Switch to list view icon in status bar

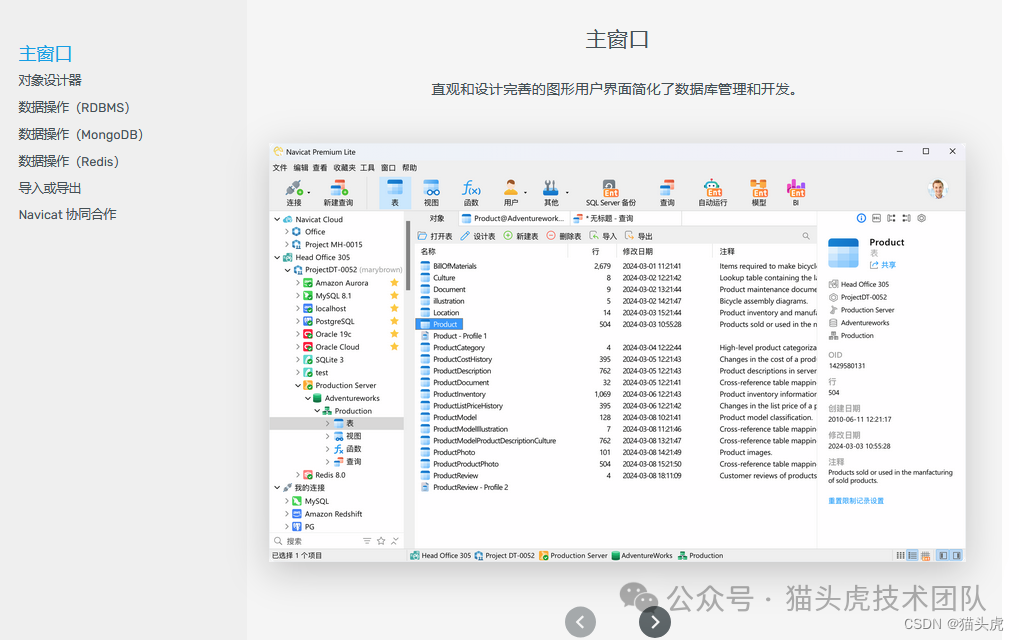(900, 556)
